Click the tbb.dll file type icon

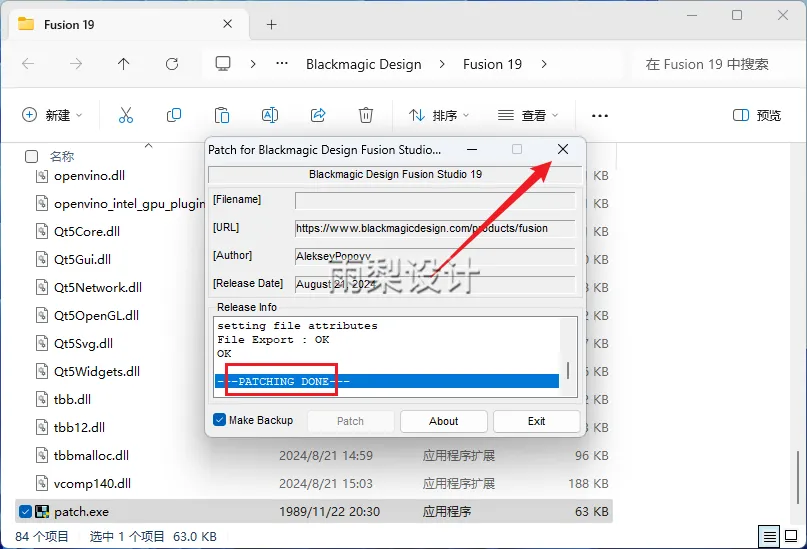pyautogui.click(x=42, y=399)
